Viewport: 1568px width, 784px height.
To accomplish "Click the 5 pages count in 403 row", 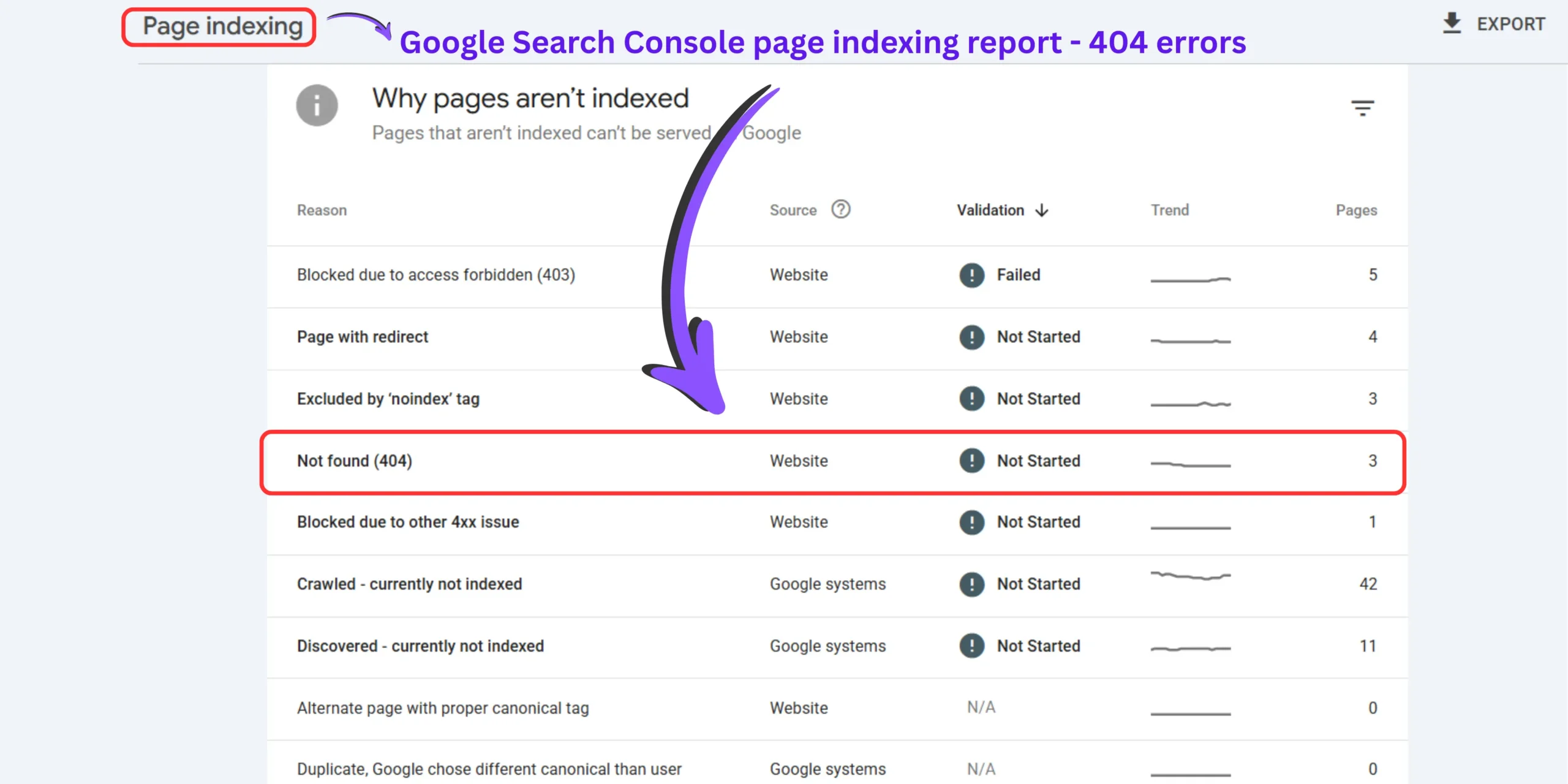I will (x=1373, y=275).
